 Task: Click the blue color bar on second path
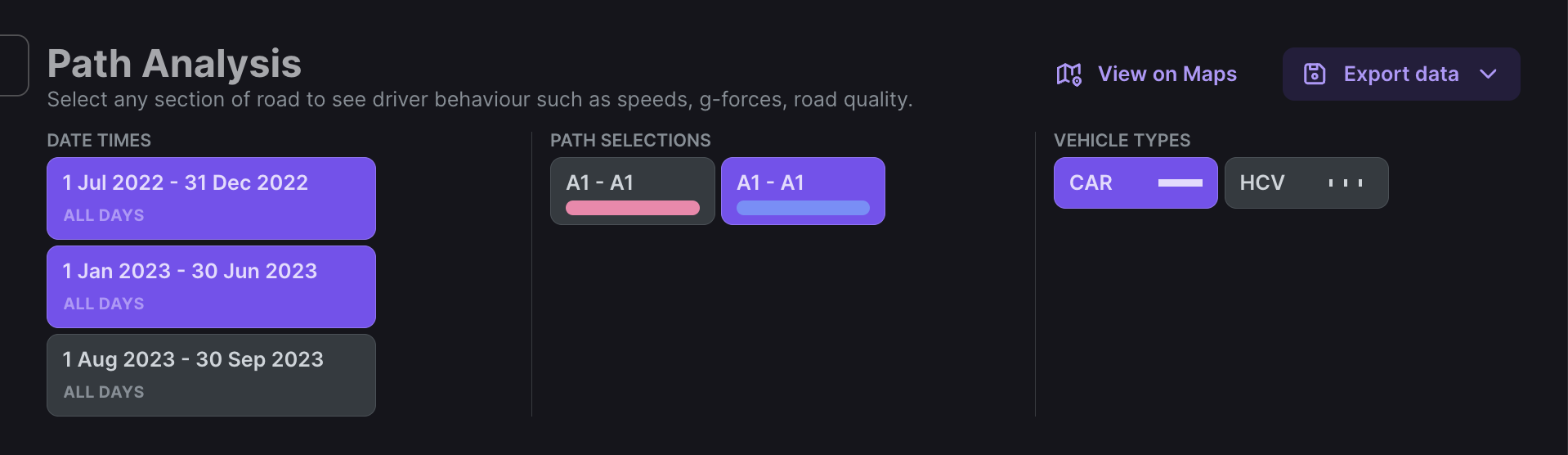pyautogui.click(x=803, y=208)
